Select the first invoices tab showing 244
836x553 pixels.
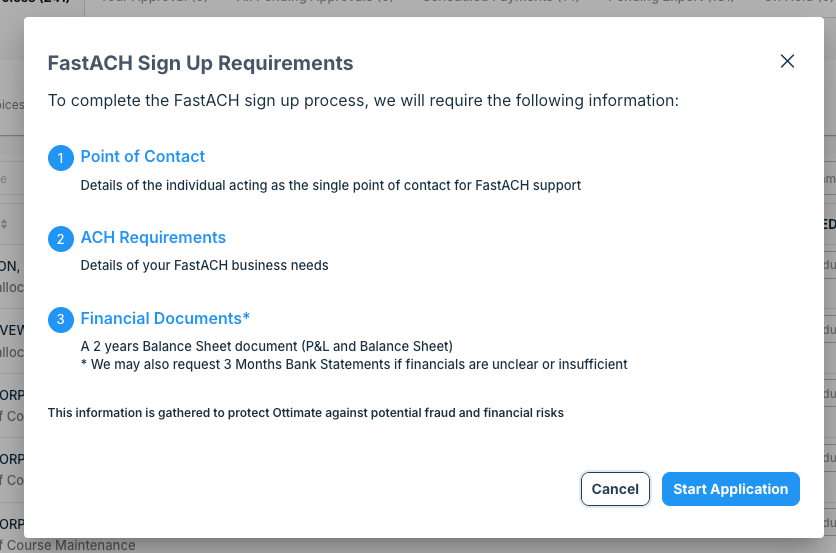[x=35, y=3]
